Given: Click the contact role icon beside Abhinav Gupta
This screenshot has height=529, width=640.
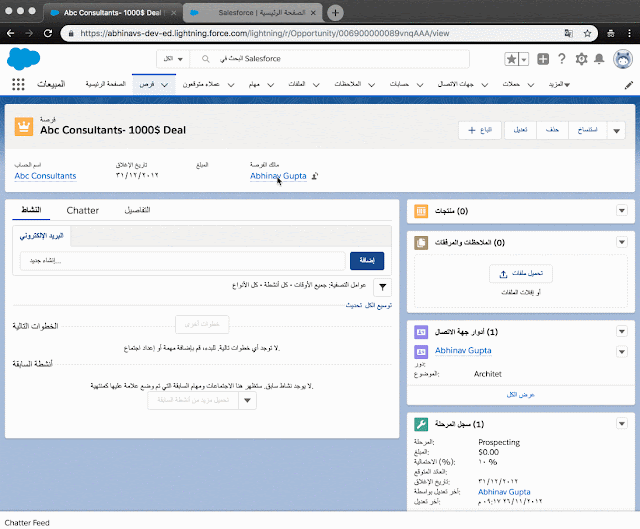Looking at the screenshot, I should (x=421, y=351).
